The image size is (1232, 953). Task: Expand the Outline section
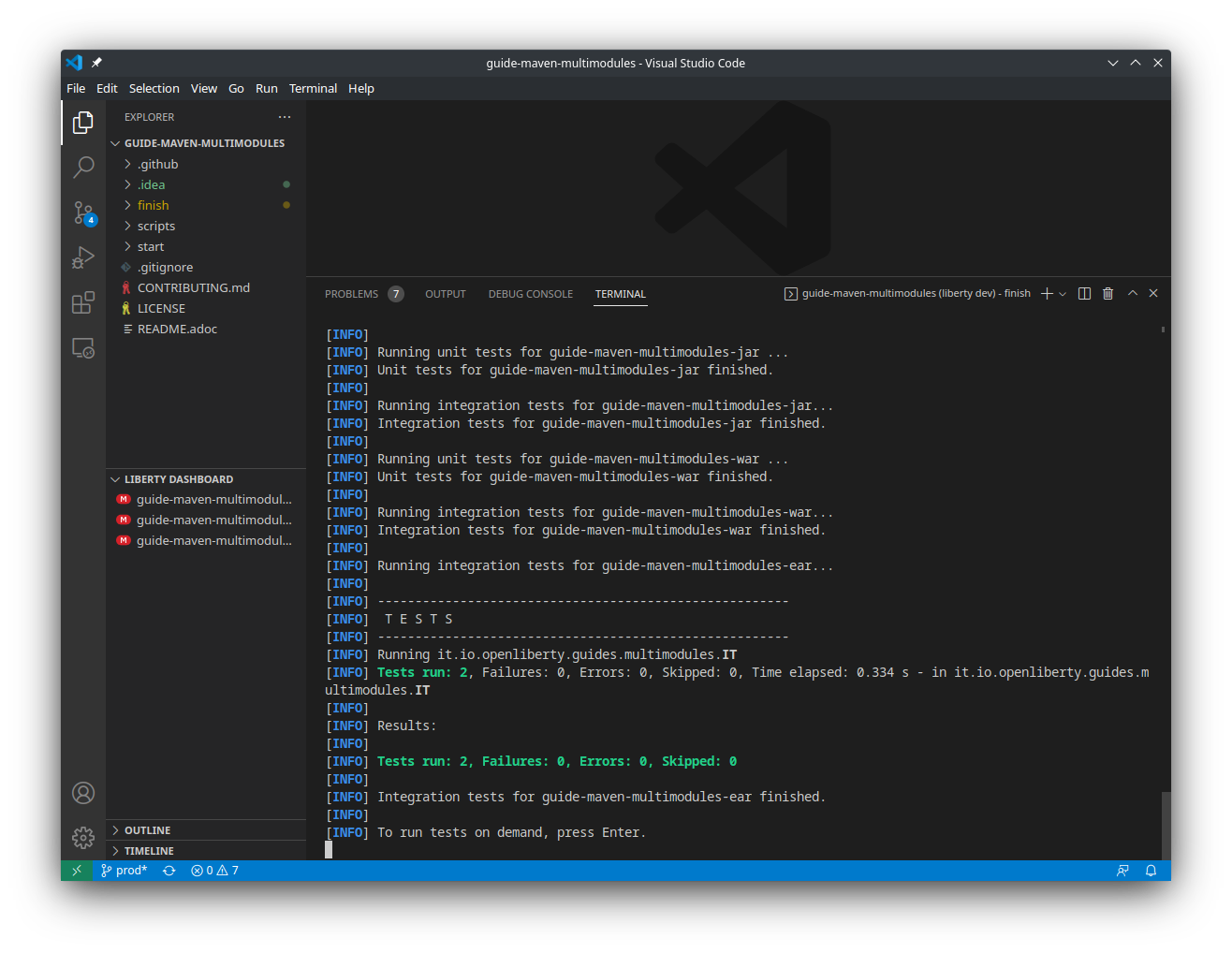(206, 830)
